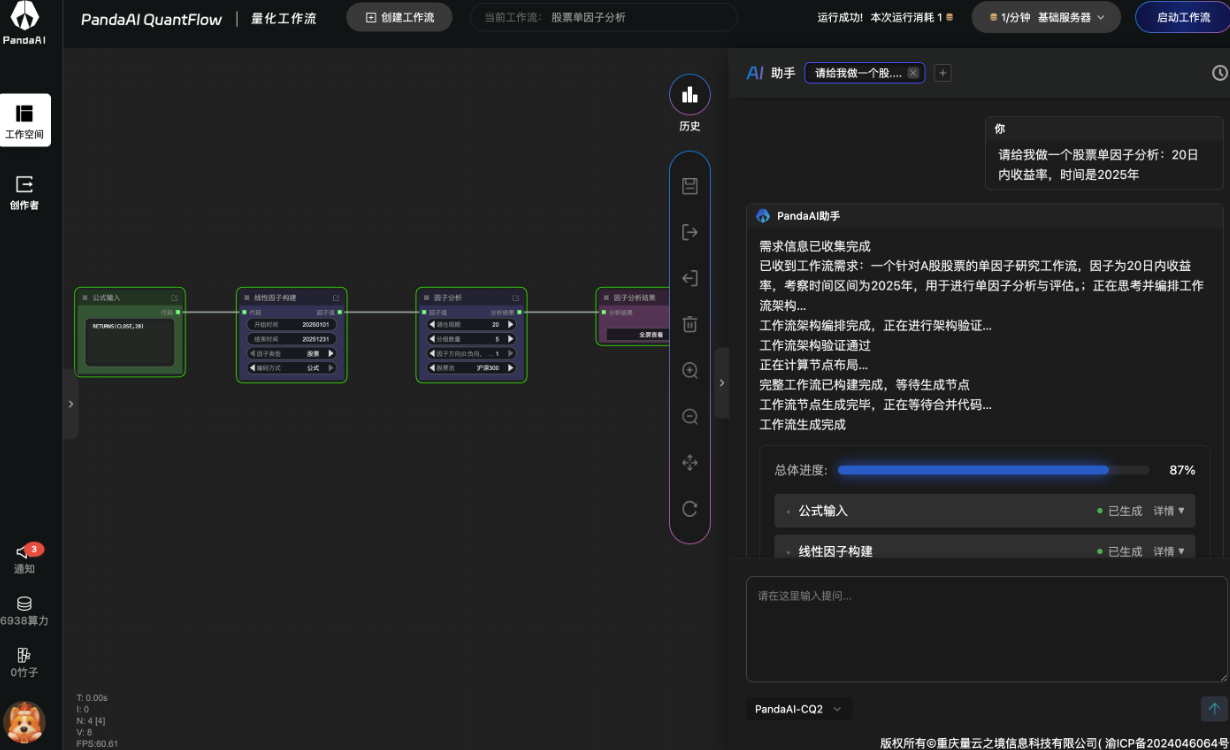The width and height of the screenshot is (1230, 750).
Task: Click the 启动工作流 button
Action: point(1183,17)
